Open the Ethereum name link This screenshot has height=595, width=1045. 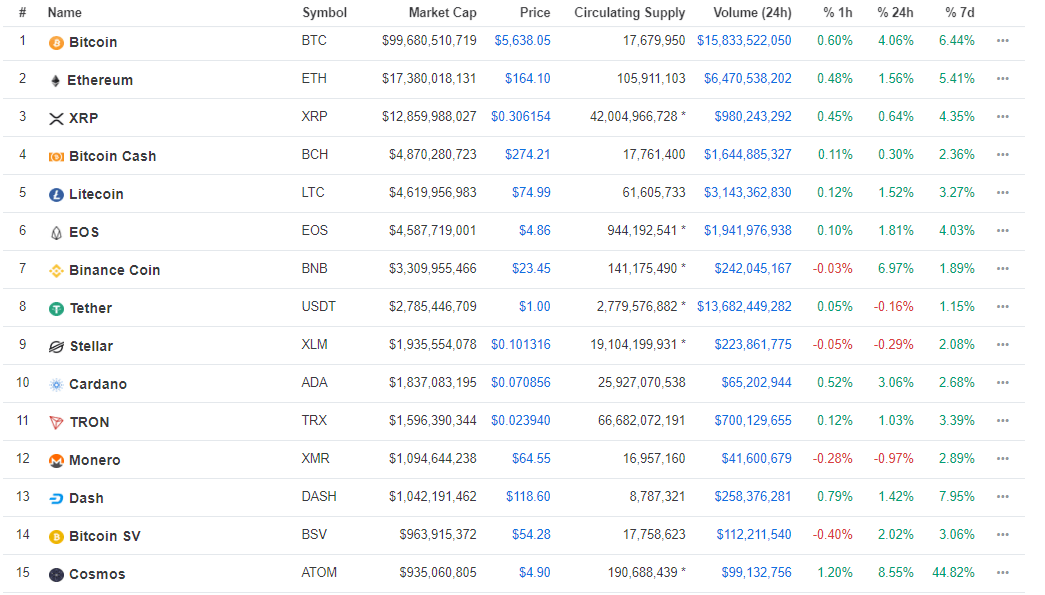pos(100,80)
